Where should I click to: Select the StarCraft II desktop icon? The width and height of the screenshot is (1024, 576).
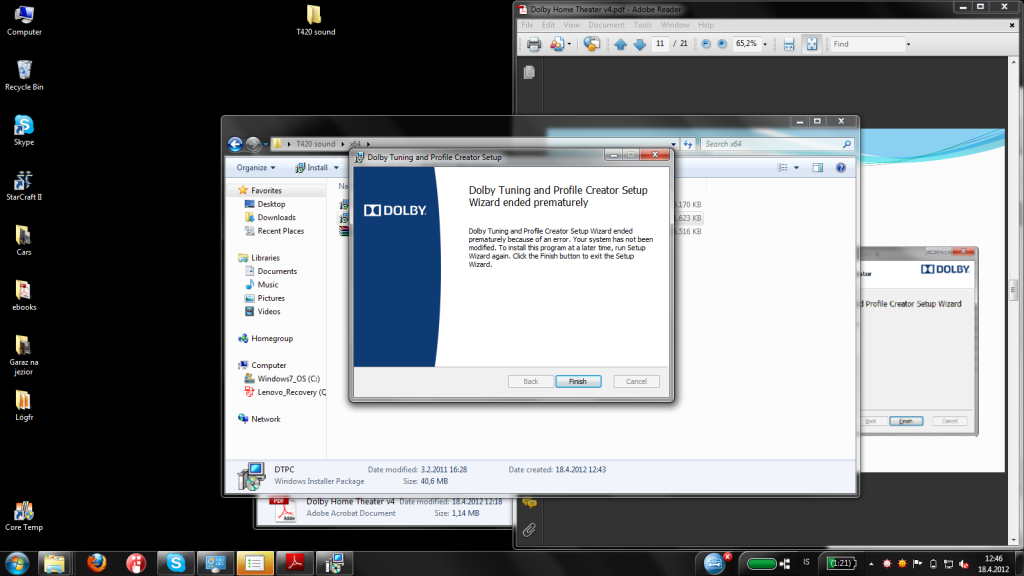(24, 185)
